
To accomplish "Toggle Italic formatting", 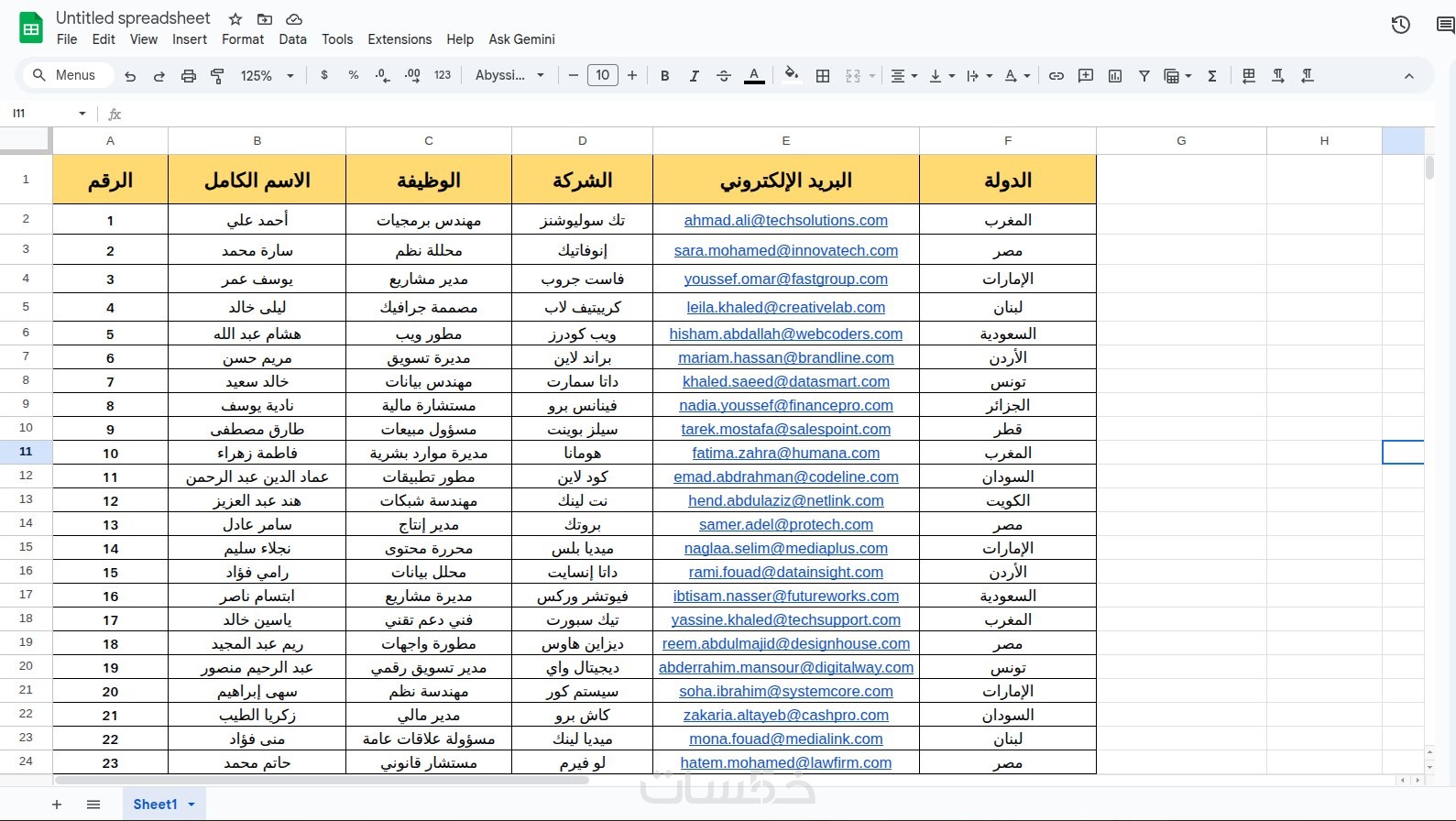I will click(695, 75).
